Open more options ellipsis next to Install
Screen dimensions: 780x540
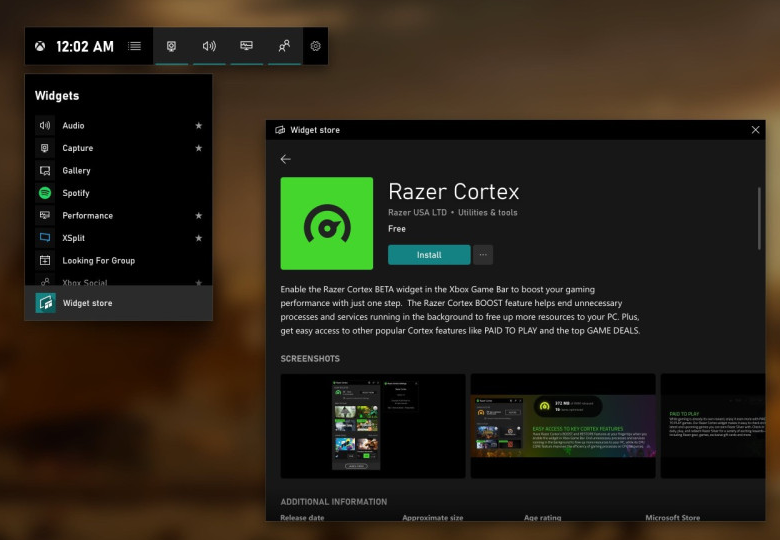483,255
